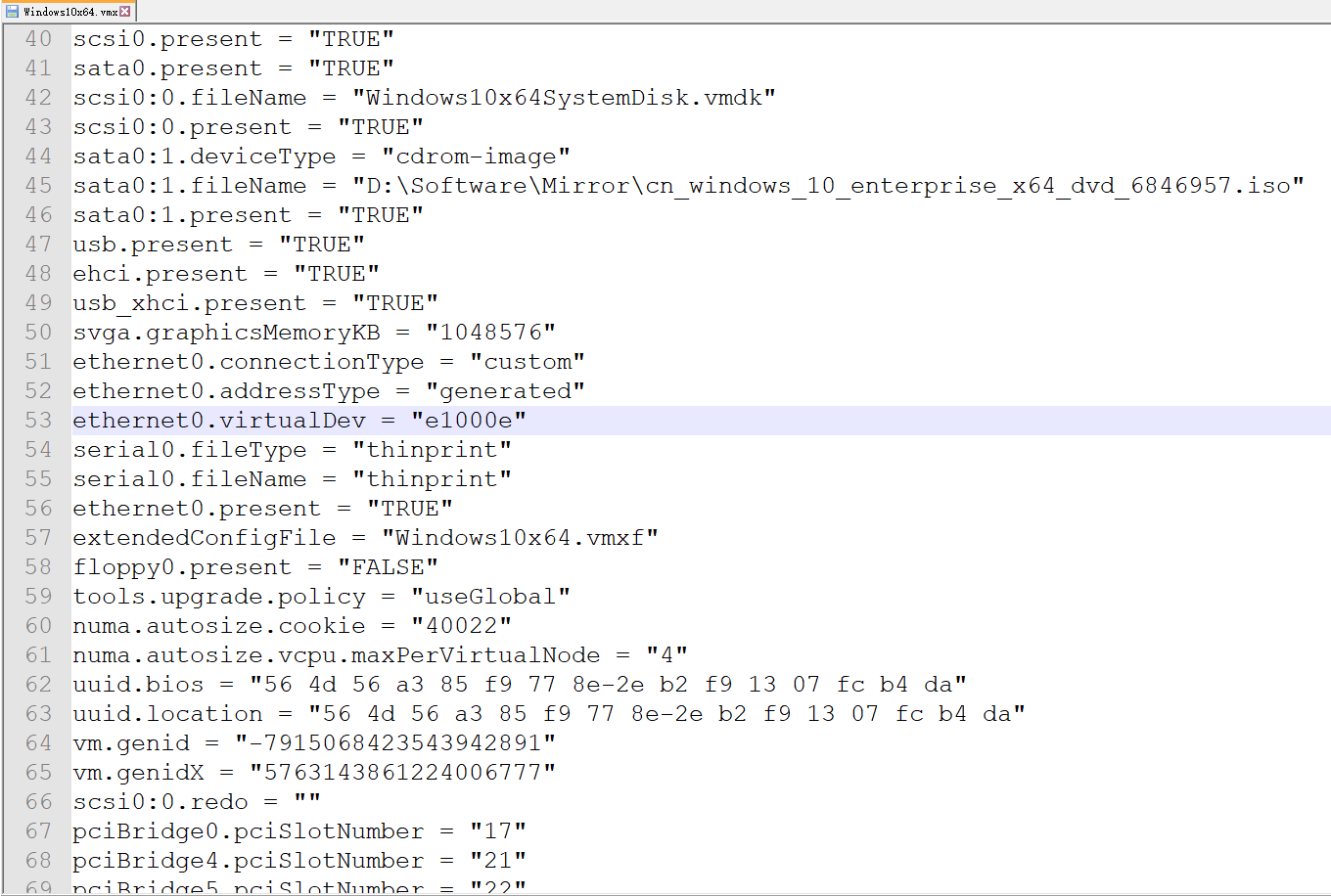The height and width of the screenshot is (896, 1331).
Task: Click pciBridge0.pciSlotNumber "17" value
Action: [x=498, y=831]
